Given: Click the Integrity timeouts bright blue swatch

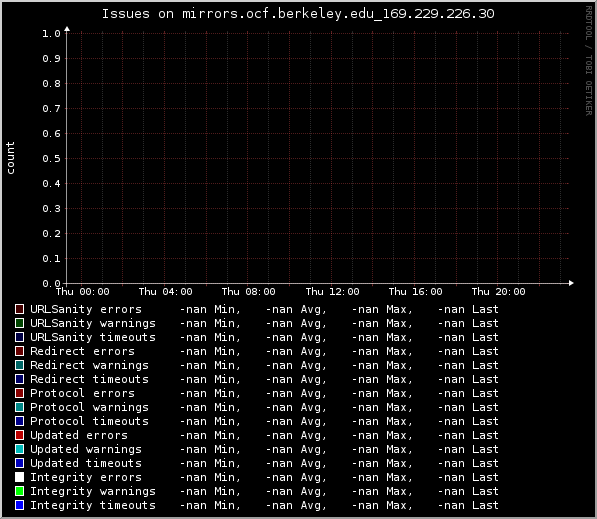Looking at the screenshot, I should 19,505.
